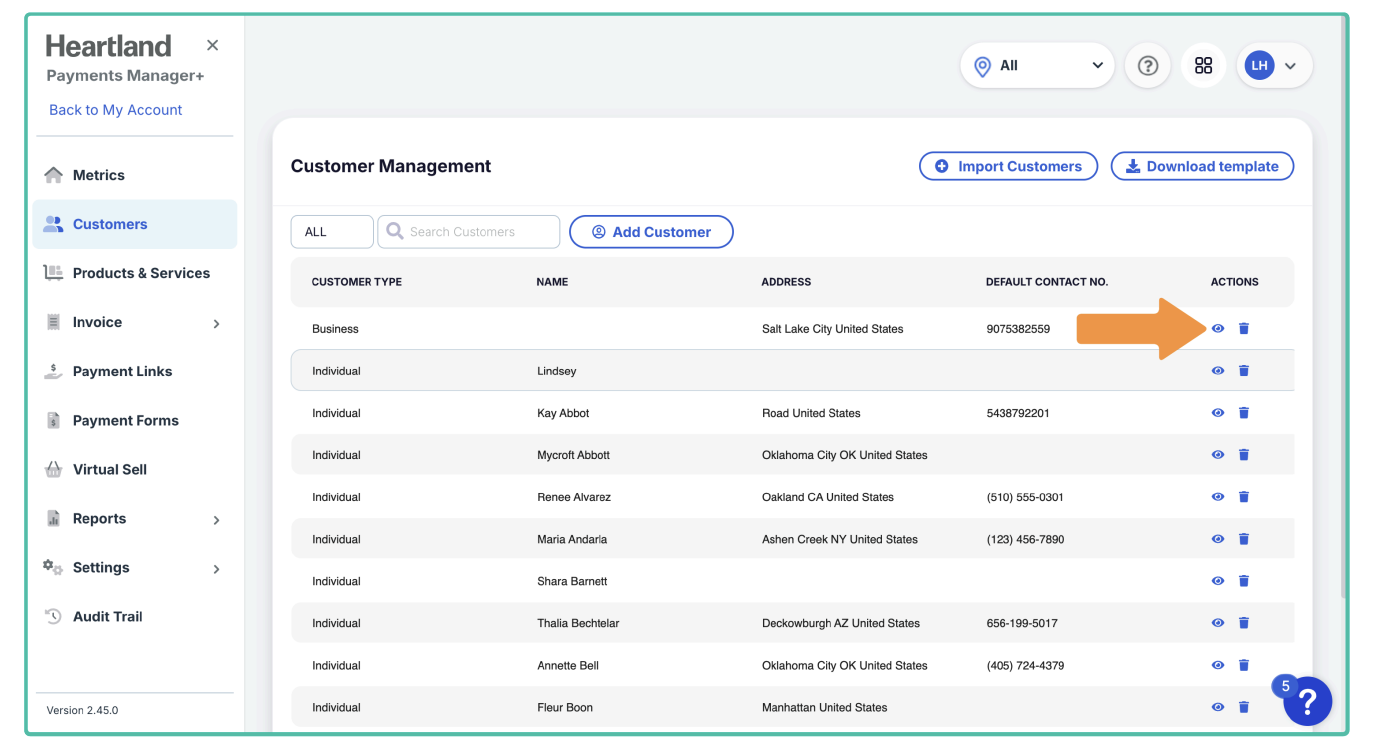Click the view eye icon for Kay Abbot
Screen dimensions: 1378x750
(1218, 413)
